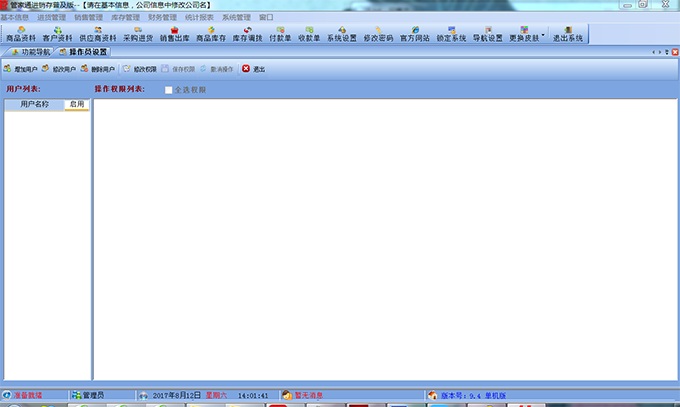Viewport: 680px width, 407px height.
Task: Click the 准备就绪 status text
Action: point(28,395)
